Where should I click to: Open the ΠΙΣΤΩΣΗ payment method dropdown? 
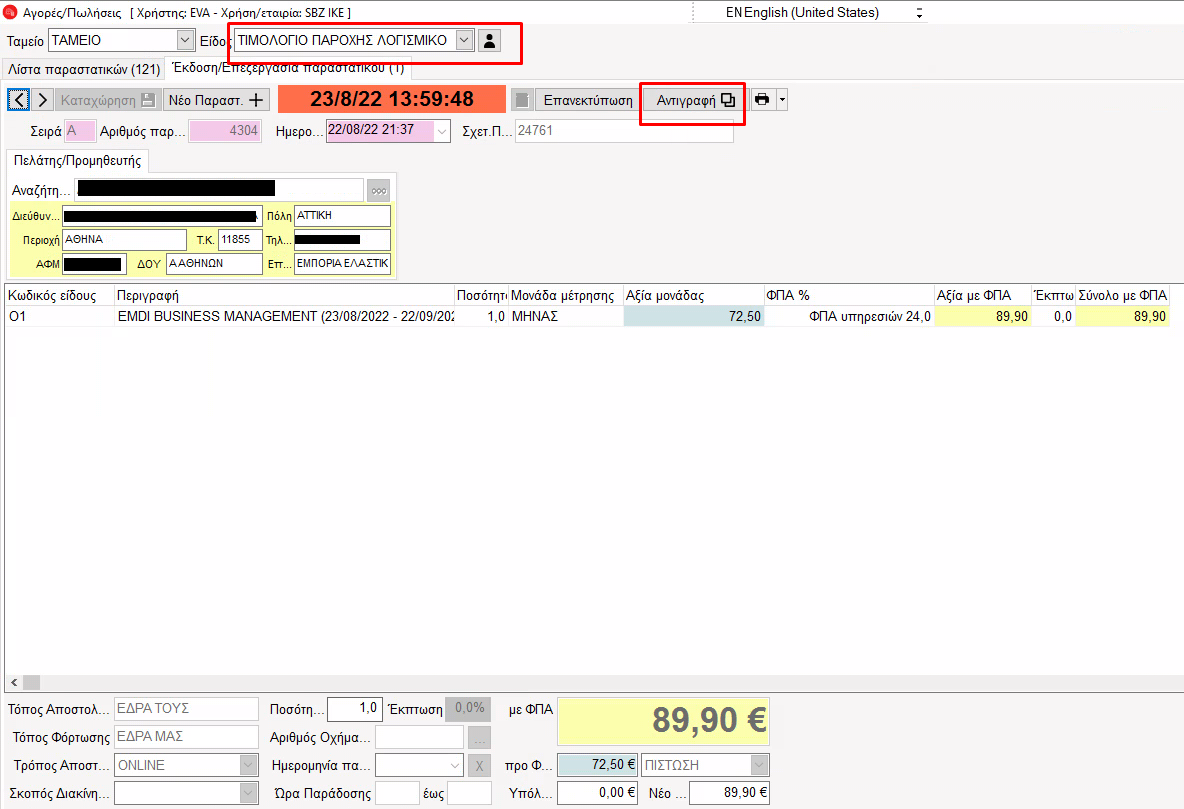760,765
